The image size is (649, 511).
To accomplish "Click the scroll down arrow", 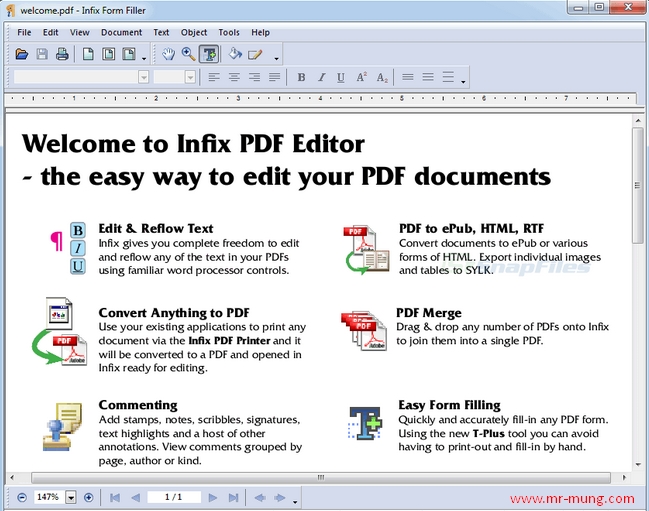I will tap(638, 465).
